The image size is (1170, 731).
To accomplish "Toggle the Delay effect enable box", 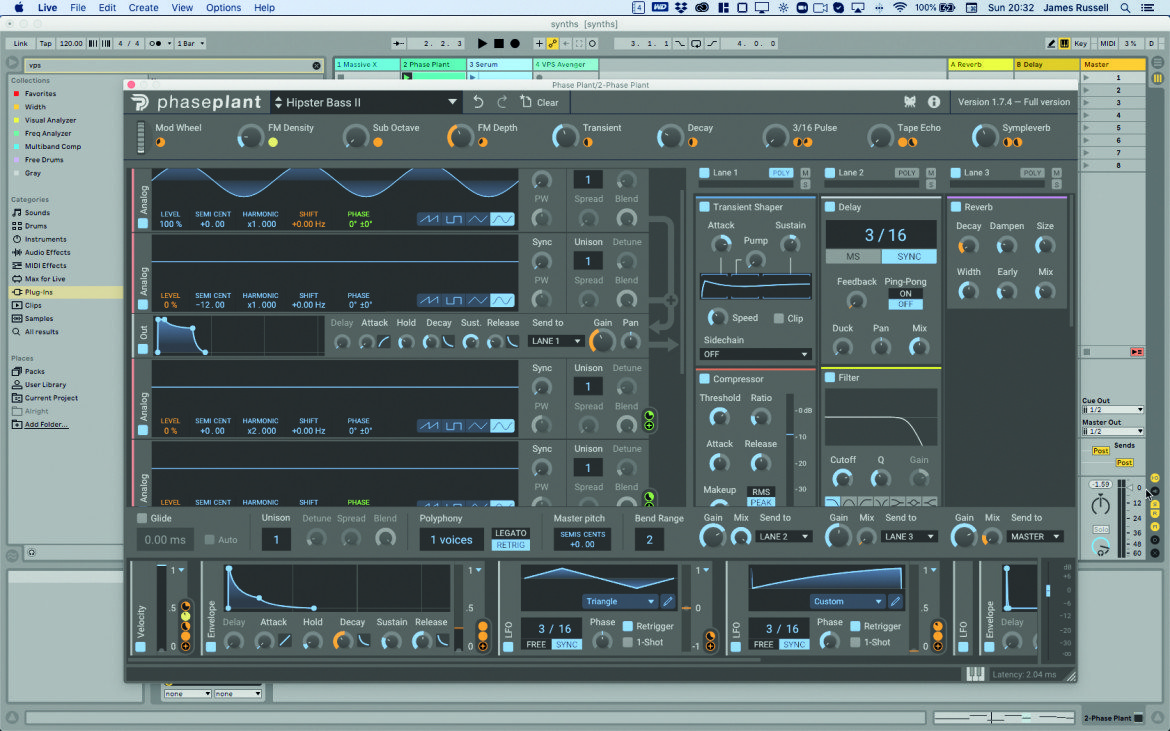I will coord(830,207).
